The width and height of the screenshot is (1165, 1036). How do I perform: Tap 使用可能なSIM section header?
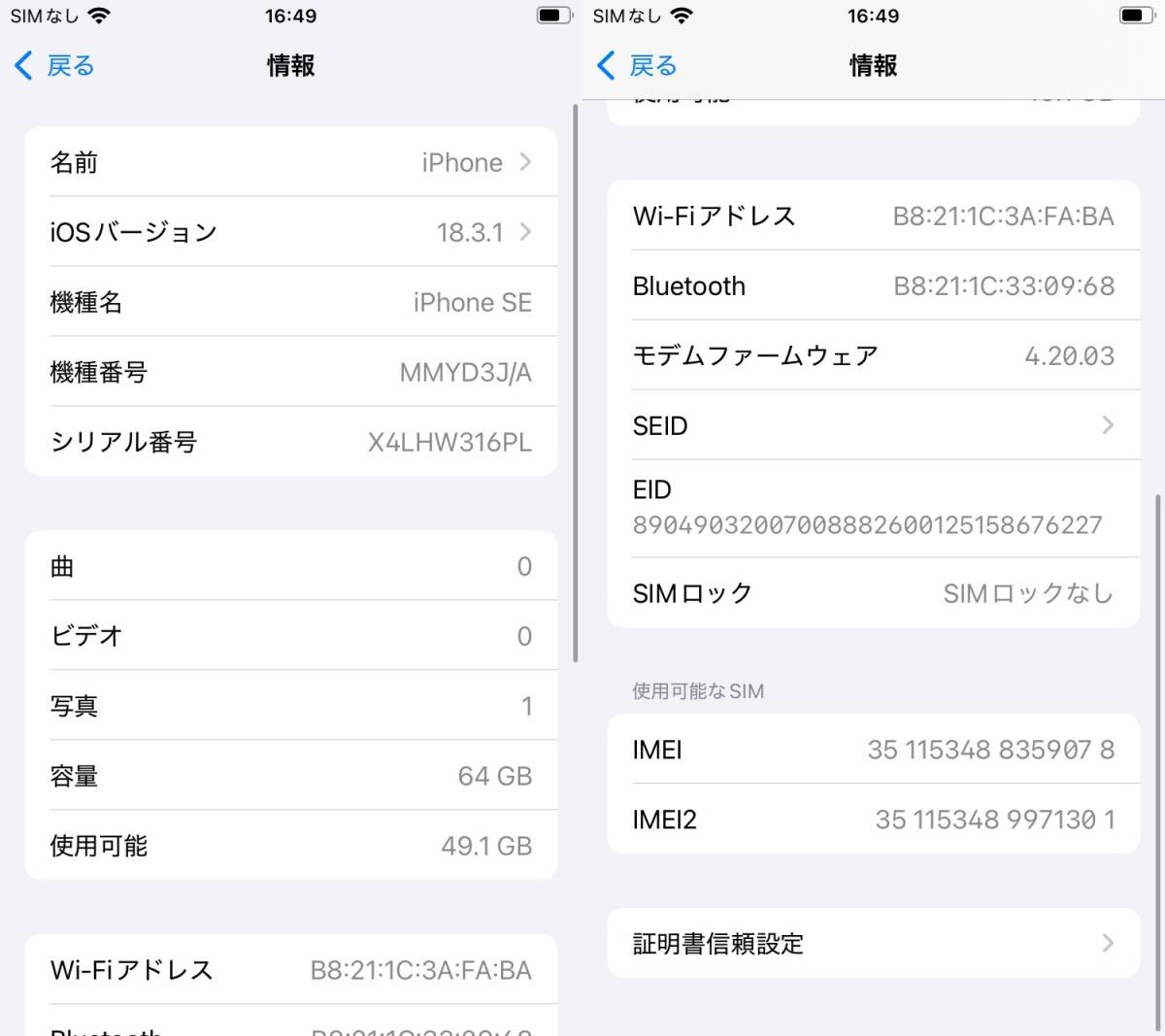[x=698, y=691]
